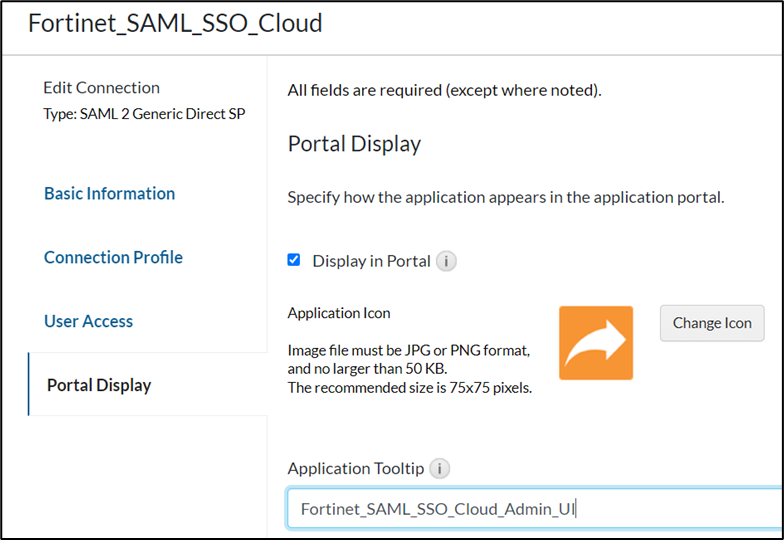Image resolution: width=784 pixels, height=540 pixels.
Task: Click the info icon beside Display in Portal
Action: 446,262
